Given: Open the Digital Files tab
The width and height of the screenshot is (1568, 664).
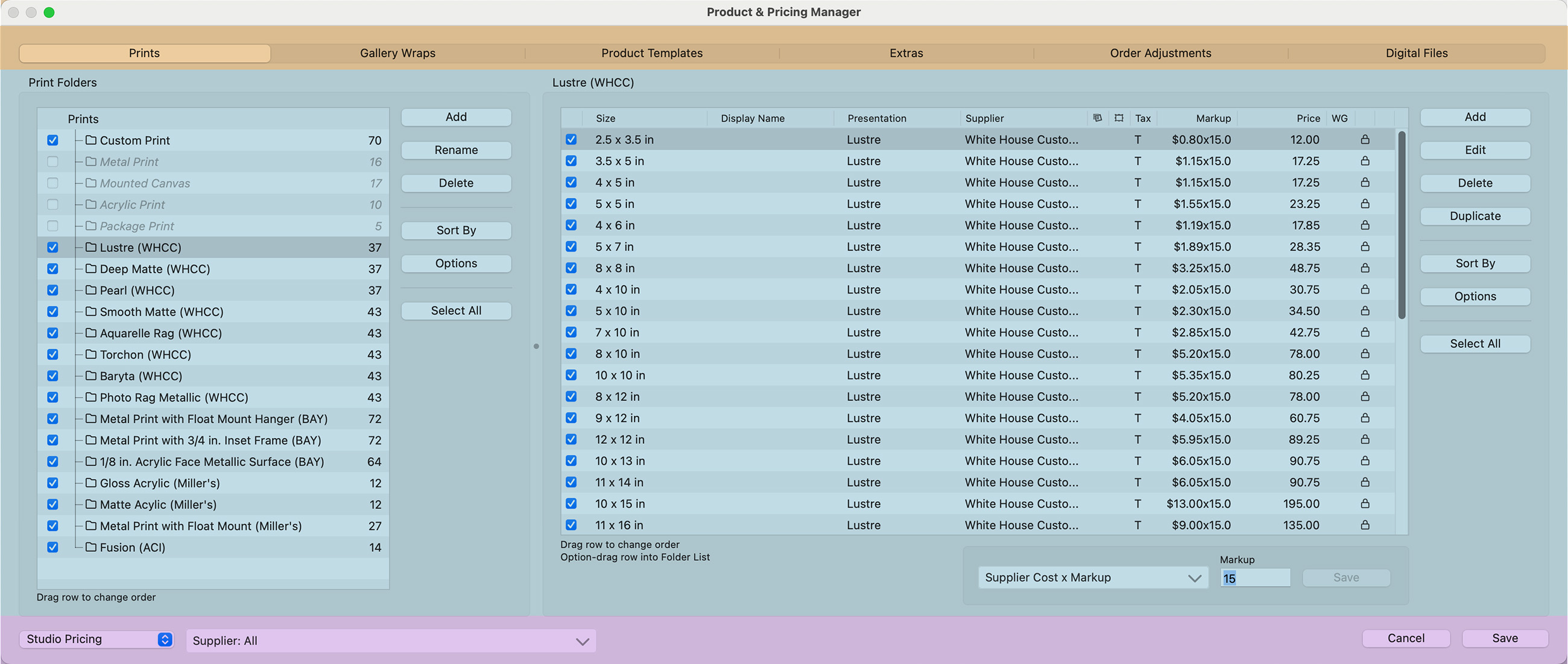Looking at the screenshot, I should (1417, 53).
